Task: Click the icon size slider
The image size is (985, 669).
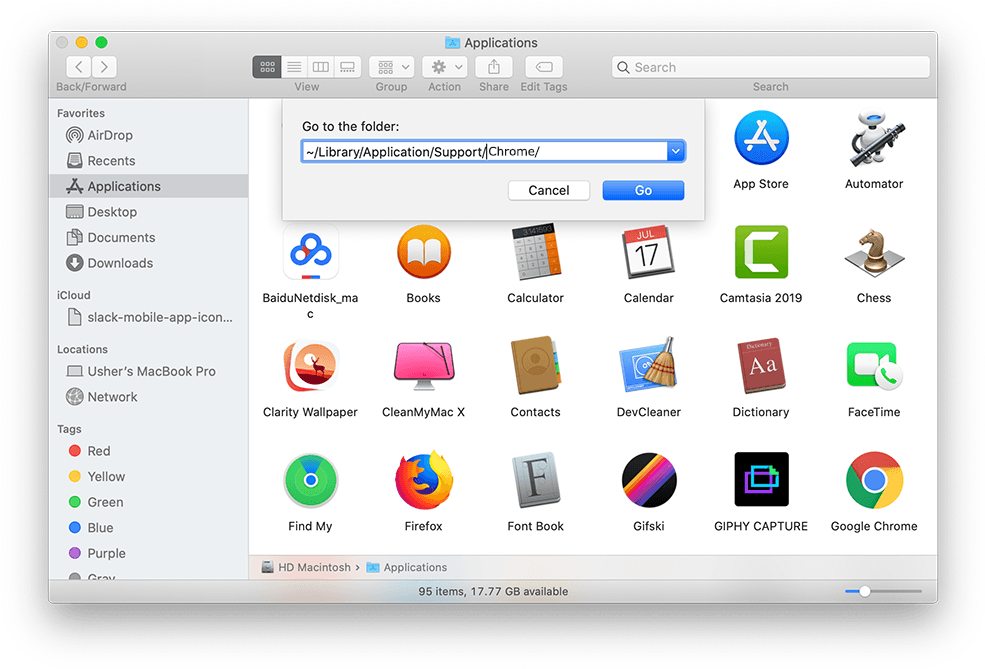Action: click(865, 591)
